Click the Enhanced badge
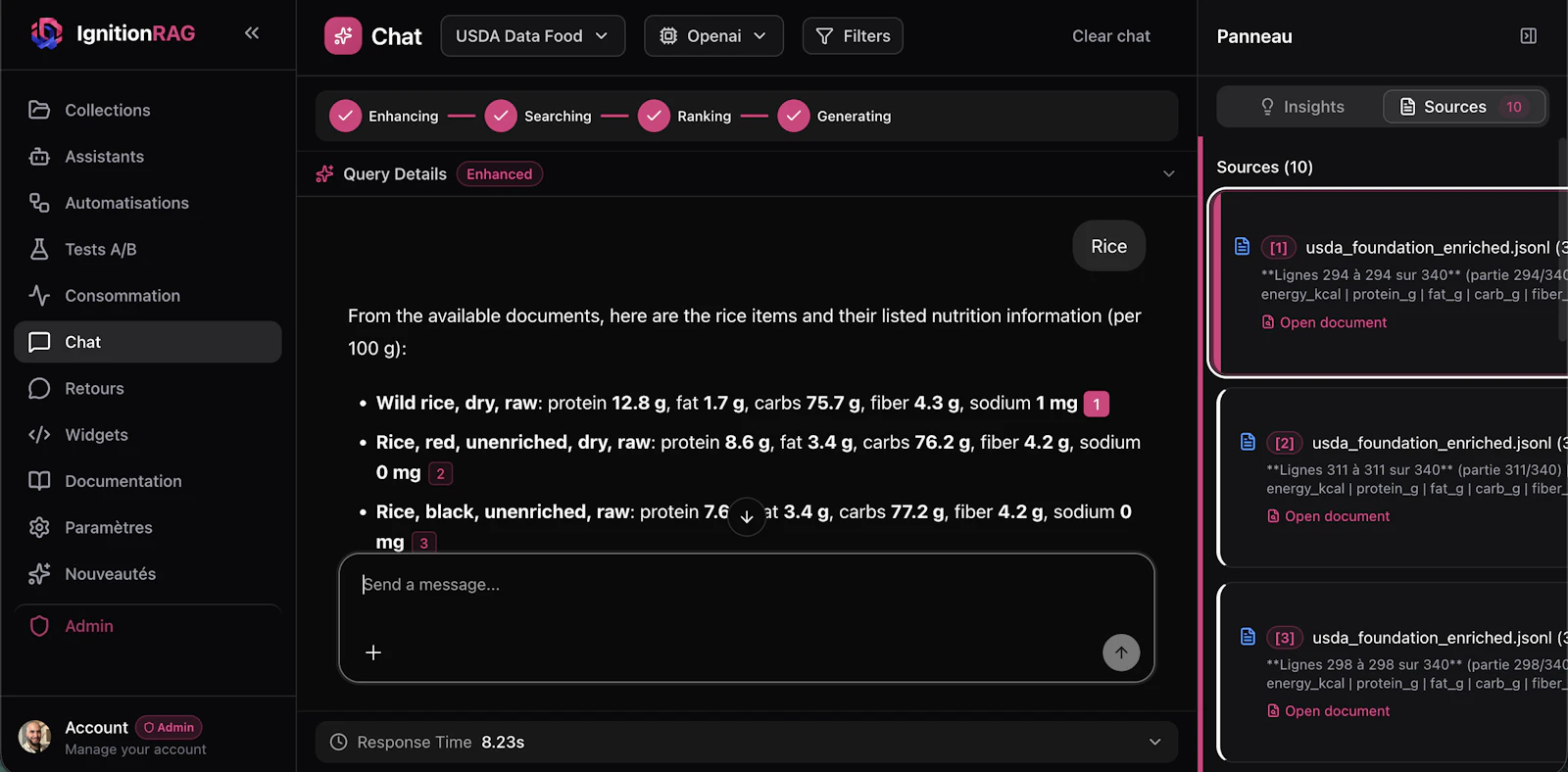This screenshot has width=1568, height=772. 499,174
